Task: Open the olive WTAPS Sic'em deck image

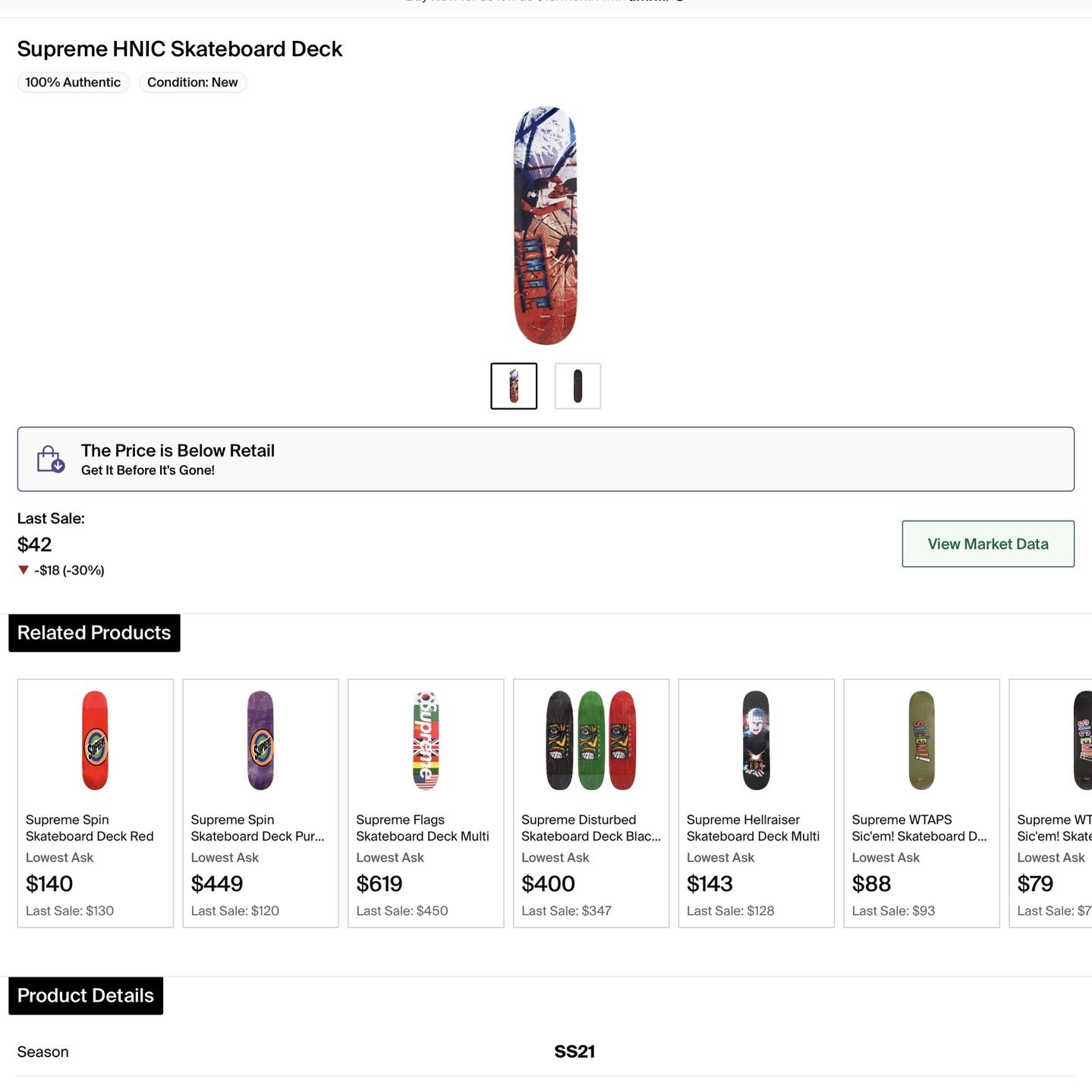Action: (x=921, y=741)
